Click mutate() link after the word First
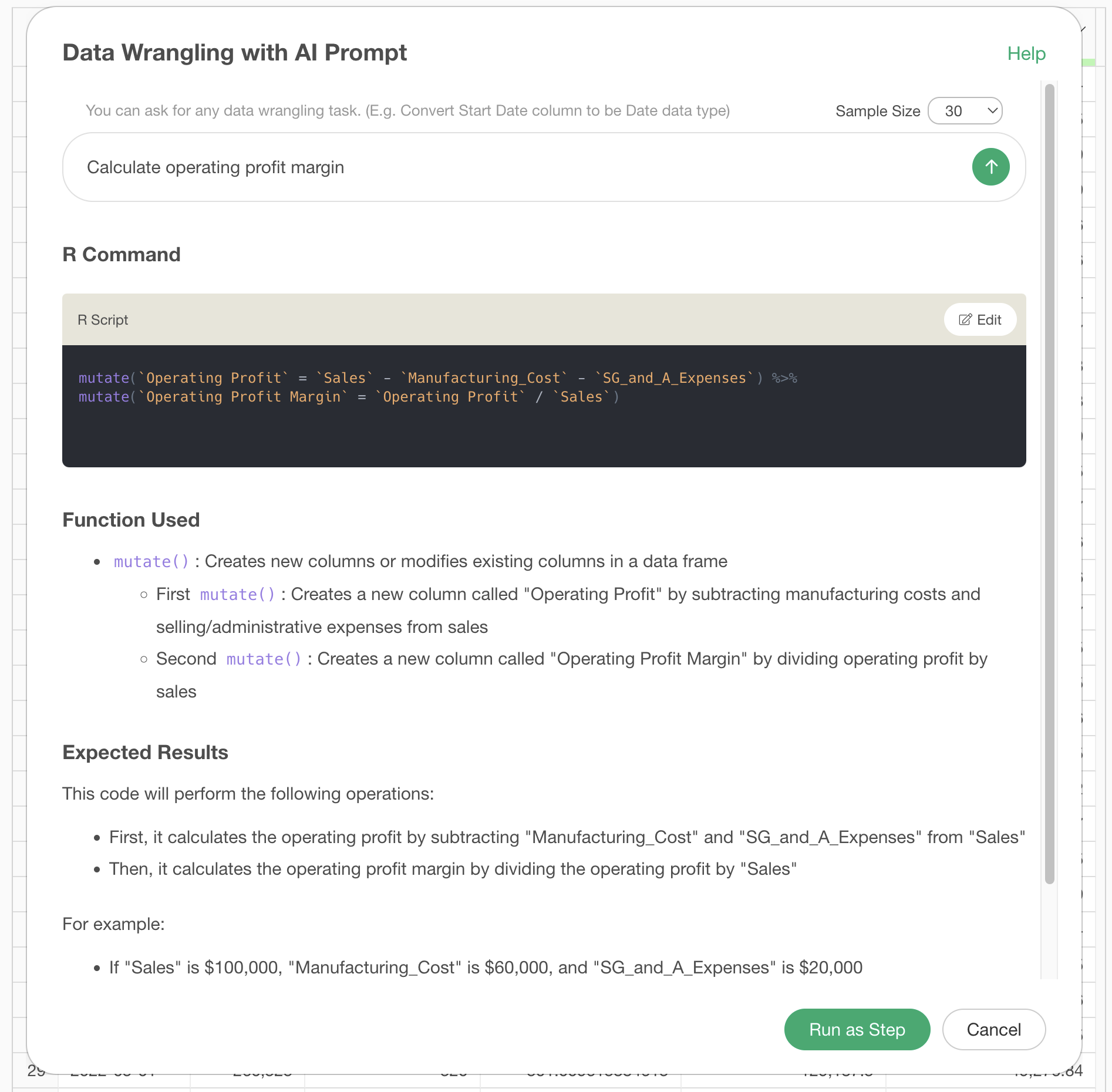Viewport: 1112px width, 1092px height. coord(238,595)
